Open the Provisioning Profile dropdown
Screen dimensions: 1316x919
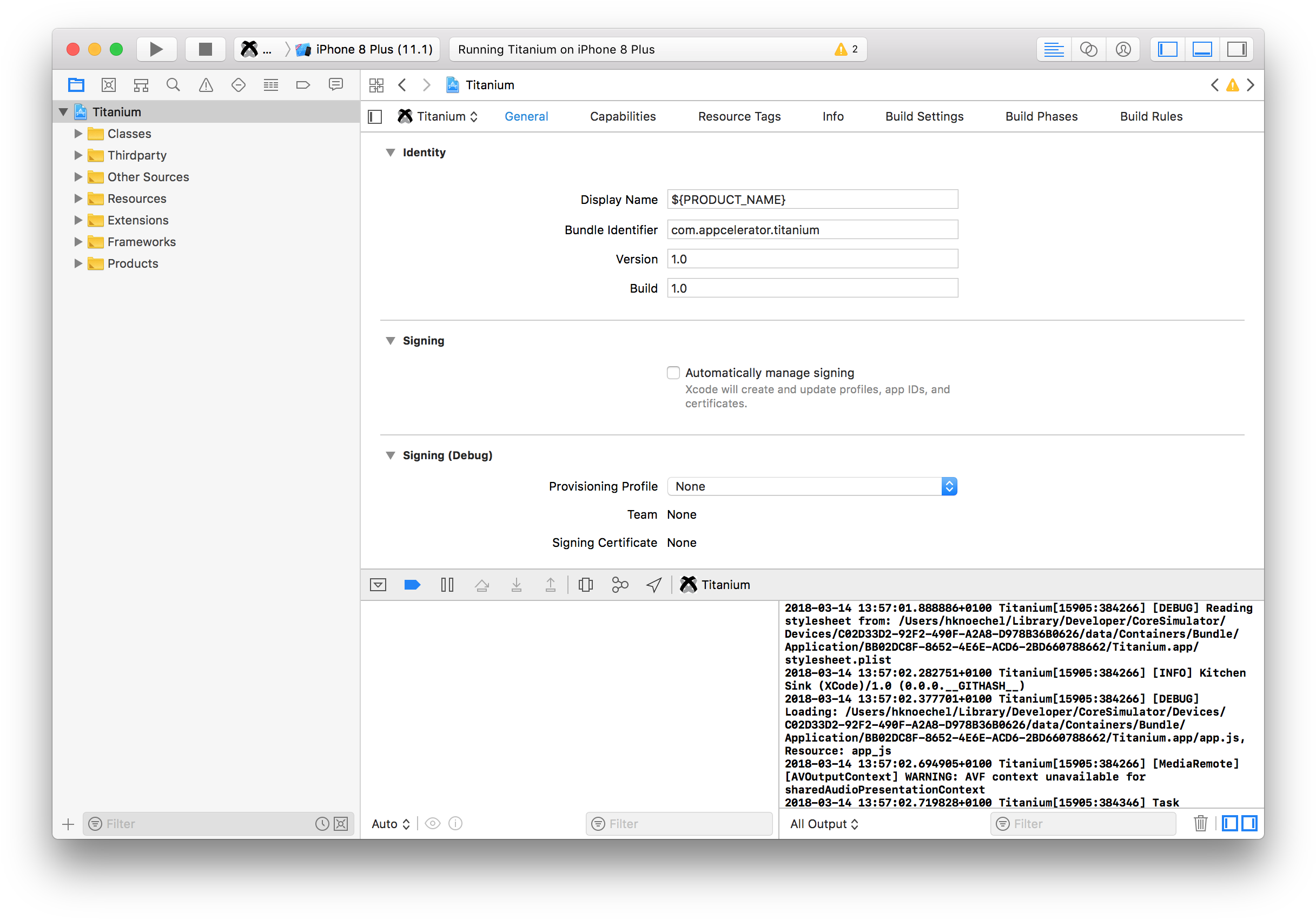click(x=812, y=486)
